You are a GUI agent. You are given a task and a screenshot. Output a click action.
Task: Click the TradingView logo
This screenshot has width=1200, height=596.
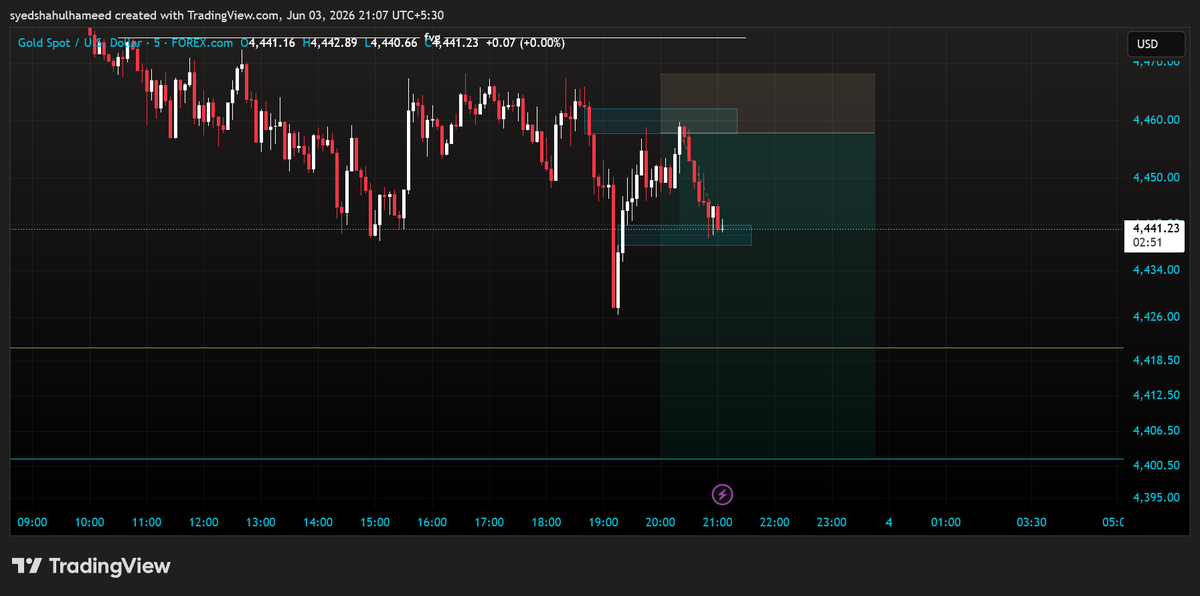pyautogui.click(x=91, y=566)
